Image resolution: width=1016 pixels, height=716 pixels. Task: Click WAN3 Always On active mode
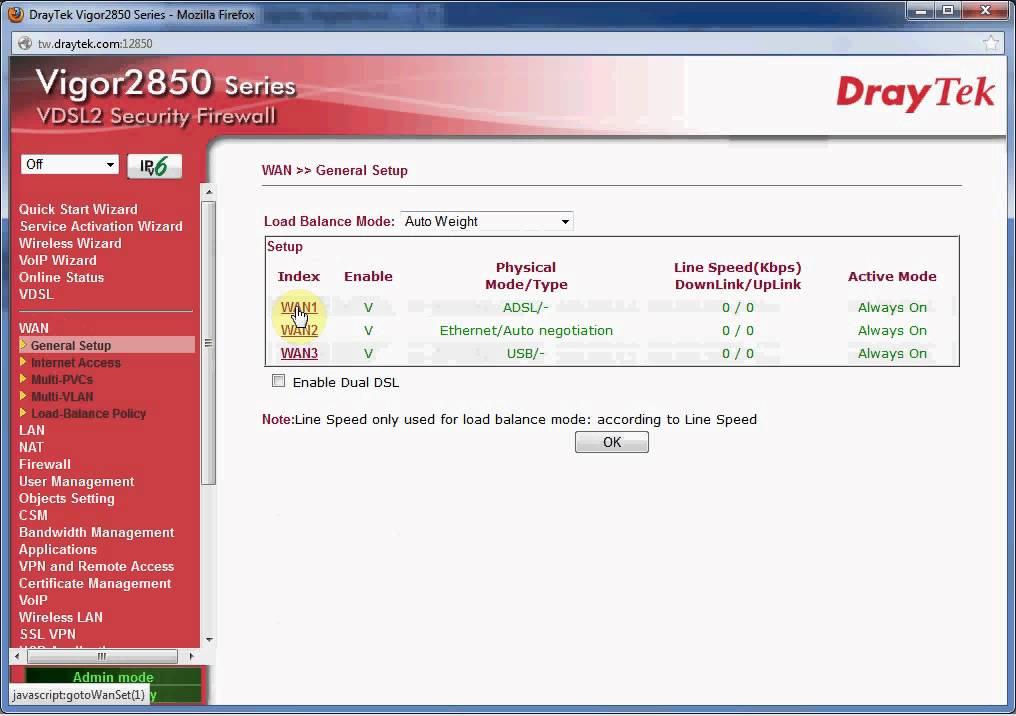892,353
